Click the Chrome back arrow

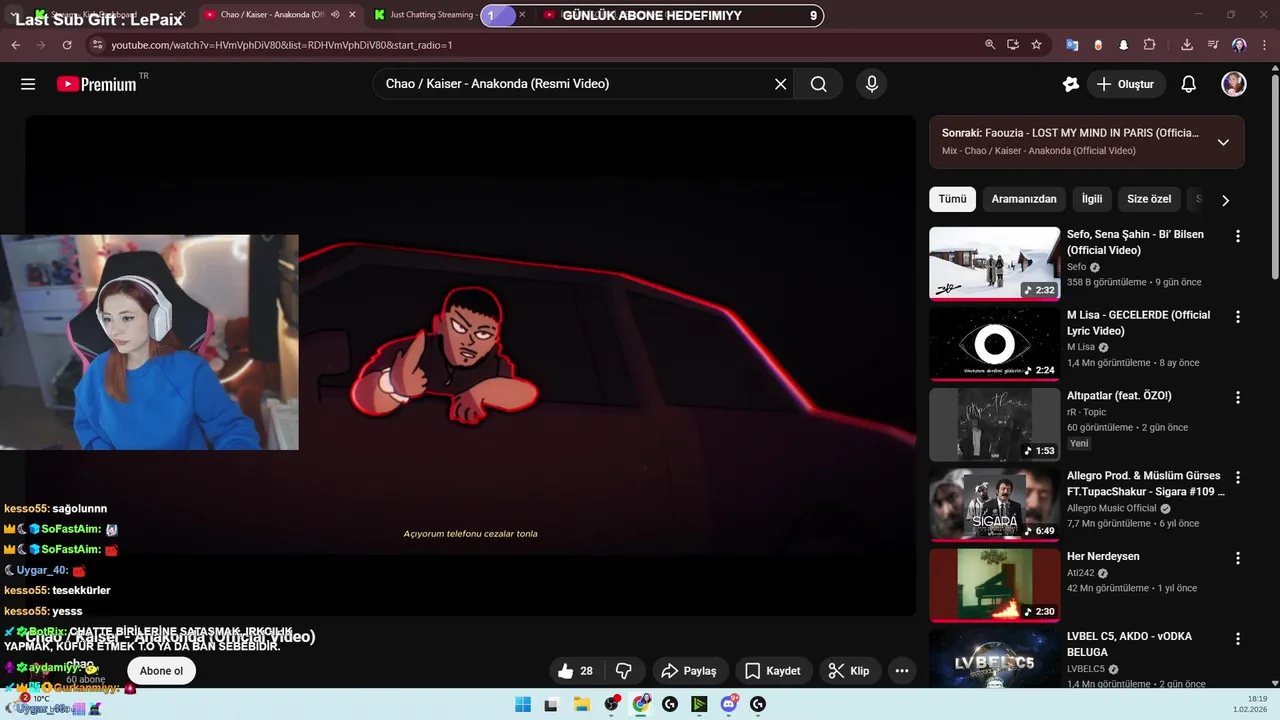(x=16, y=45)
